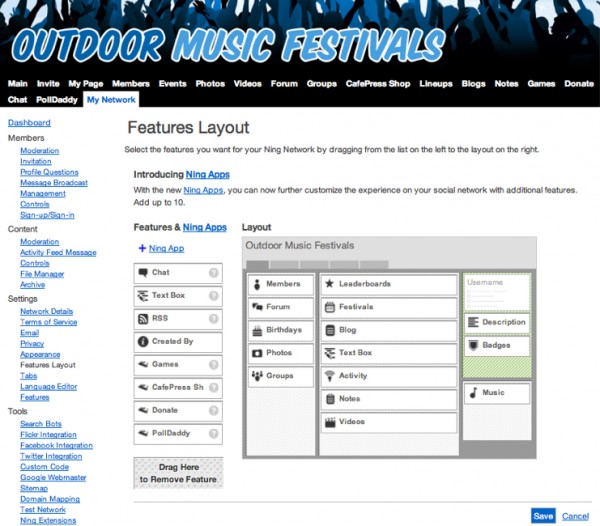The image size is (600, 526).
Task: Go to the Invite tab
Action: [48, 84]
